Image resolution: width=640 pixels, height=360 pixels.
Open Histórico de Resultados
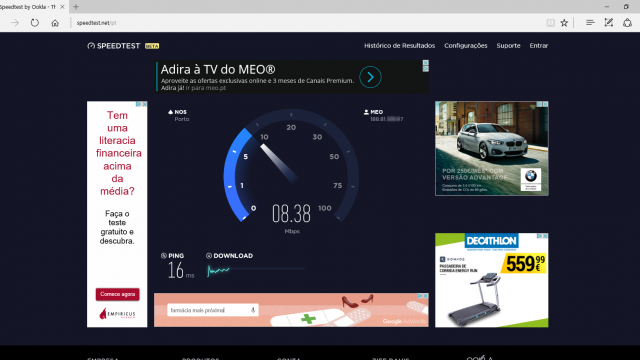(400, 46)
